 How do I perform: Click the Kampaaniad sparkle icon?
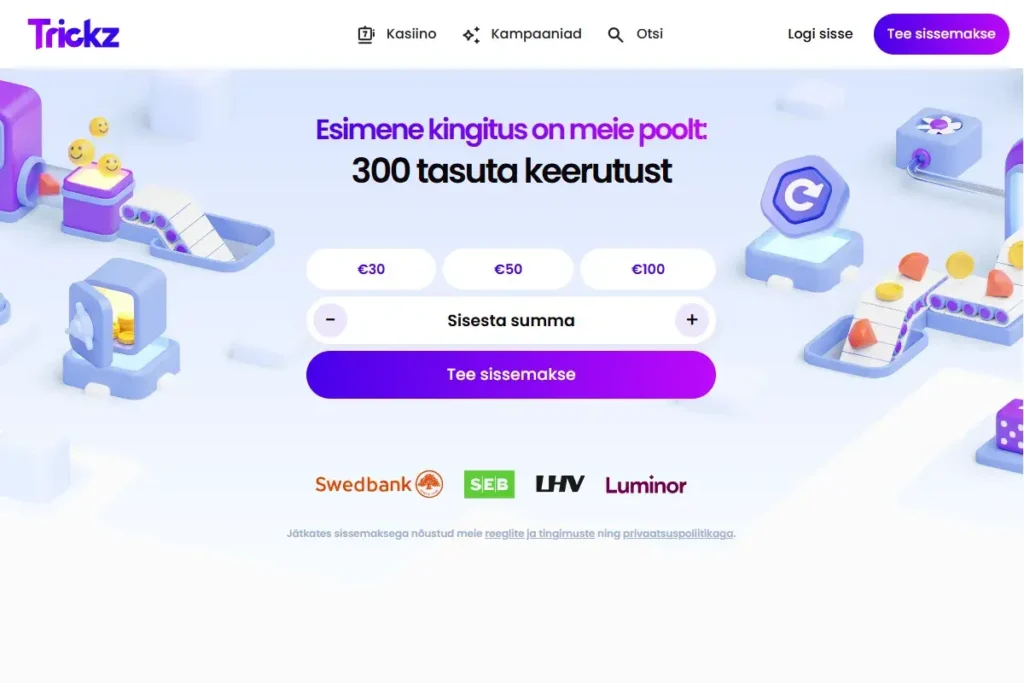click(472, 35)
